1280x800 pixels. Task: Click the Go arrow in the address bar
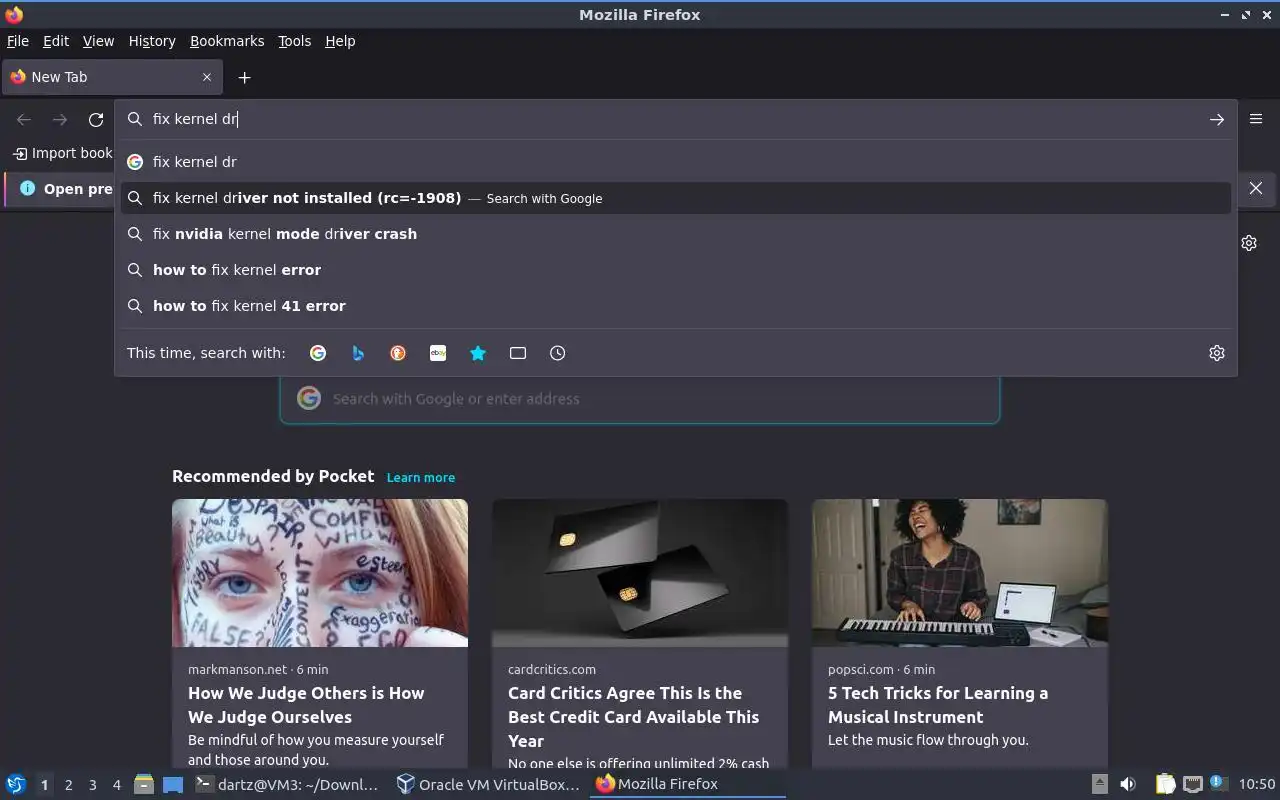click(1216, 119)
